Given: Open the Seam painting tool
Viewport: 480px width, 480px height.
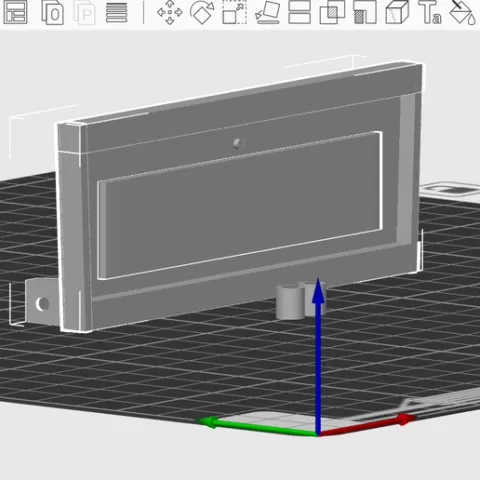Looking at the screenshot, I should coord(397,12).
